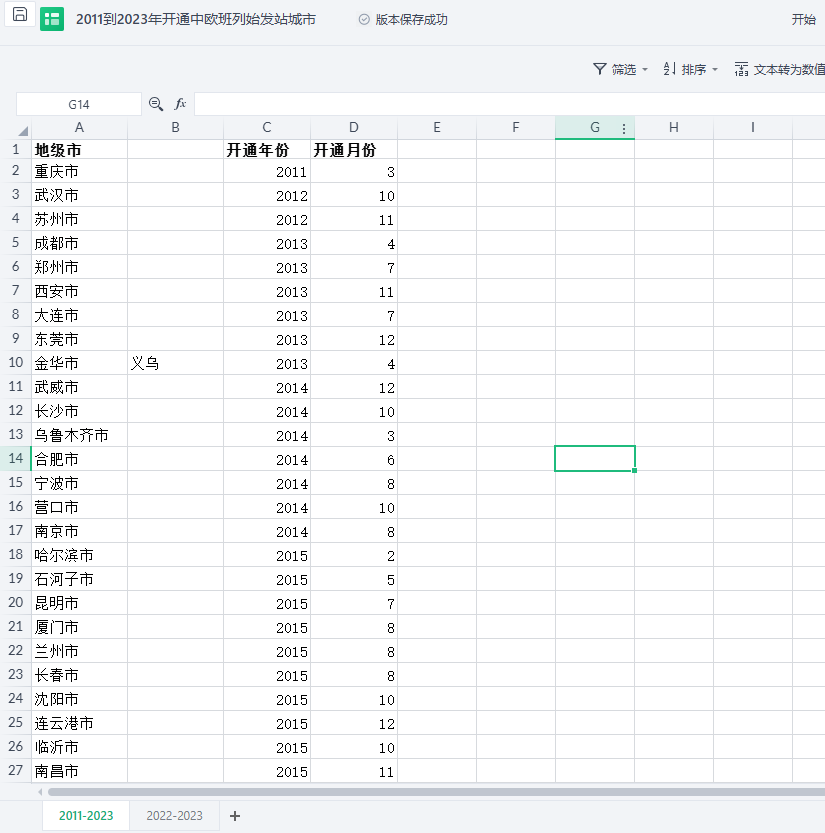Click the cell 武威市
The height and width of the screenshot is (833, 825).
(79, 387)
